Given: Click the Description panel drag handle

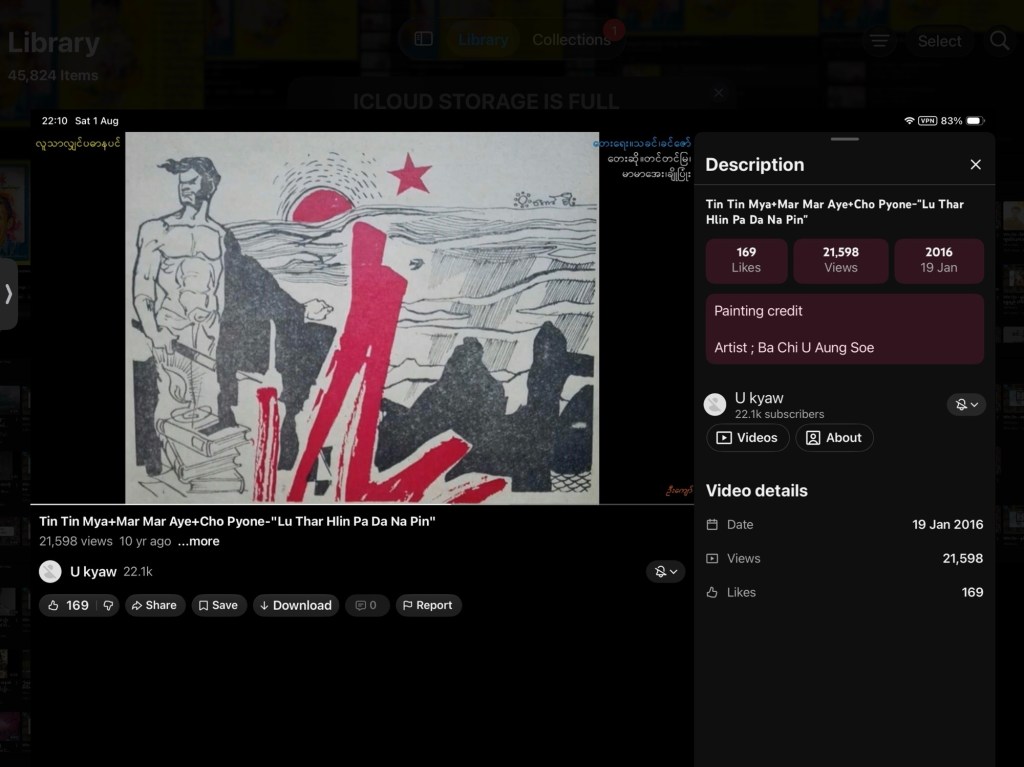Looking at the screenshot, I should 845,139.
